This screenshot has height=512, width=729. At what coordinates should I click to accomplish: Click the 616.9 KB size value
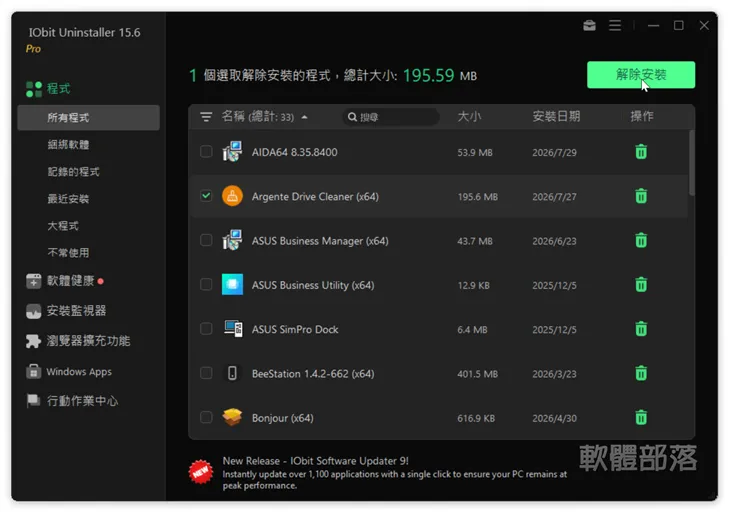click(x=476, y=418)
